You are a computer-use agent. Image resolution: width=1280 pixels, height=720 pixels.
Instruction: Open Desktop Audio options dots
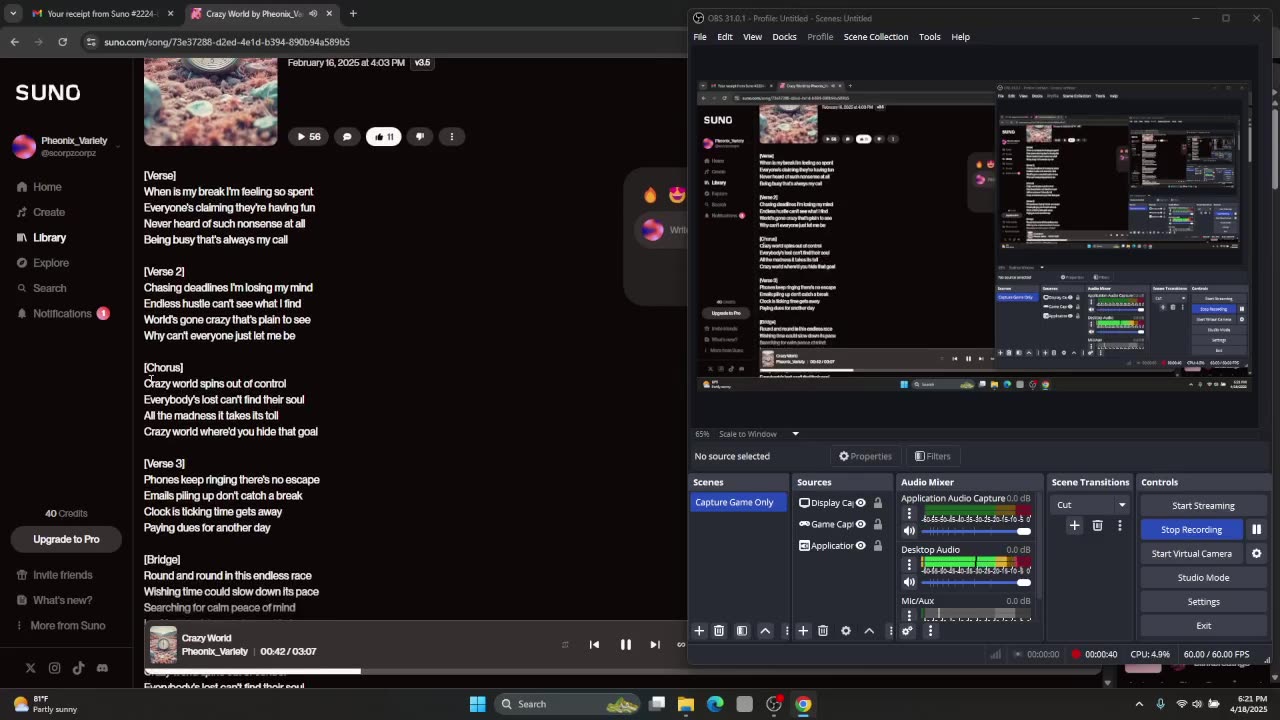pos(909,565)
